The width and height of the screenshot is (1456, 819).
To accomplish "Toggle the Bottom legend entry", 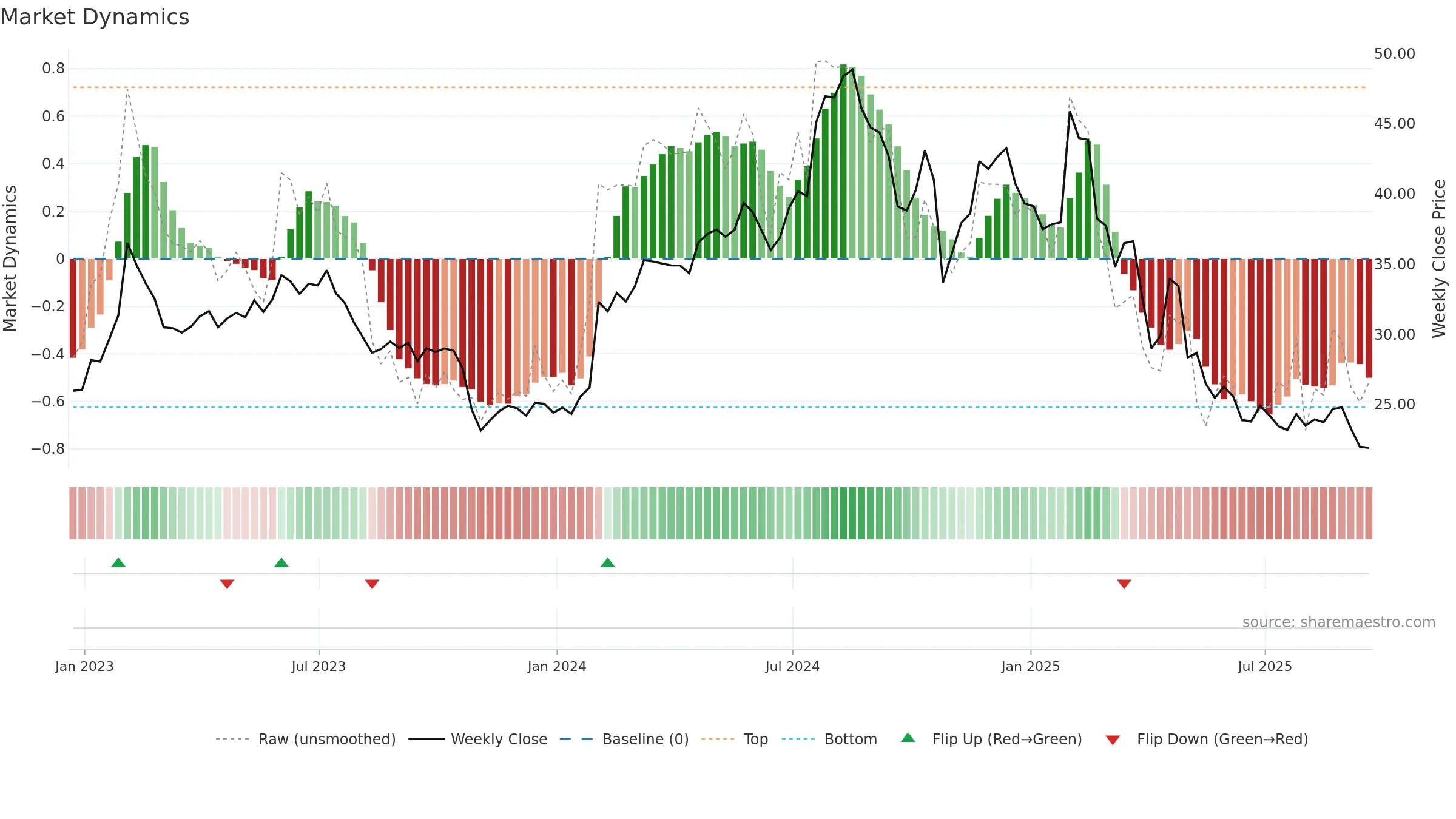I will click(x=829, y=739).
